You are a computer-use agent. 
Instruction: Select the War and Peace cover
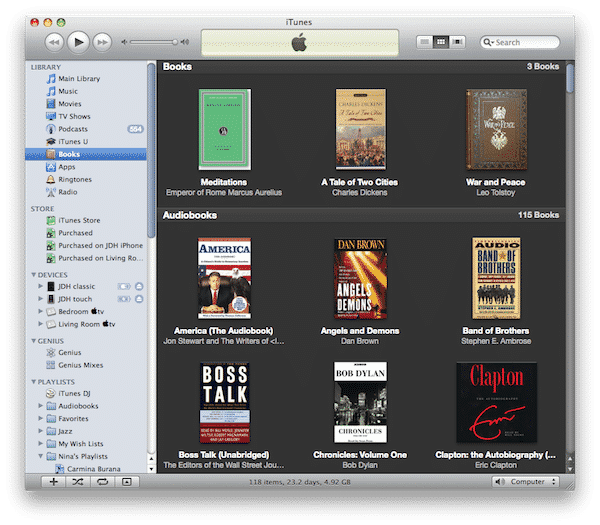496,129
